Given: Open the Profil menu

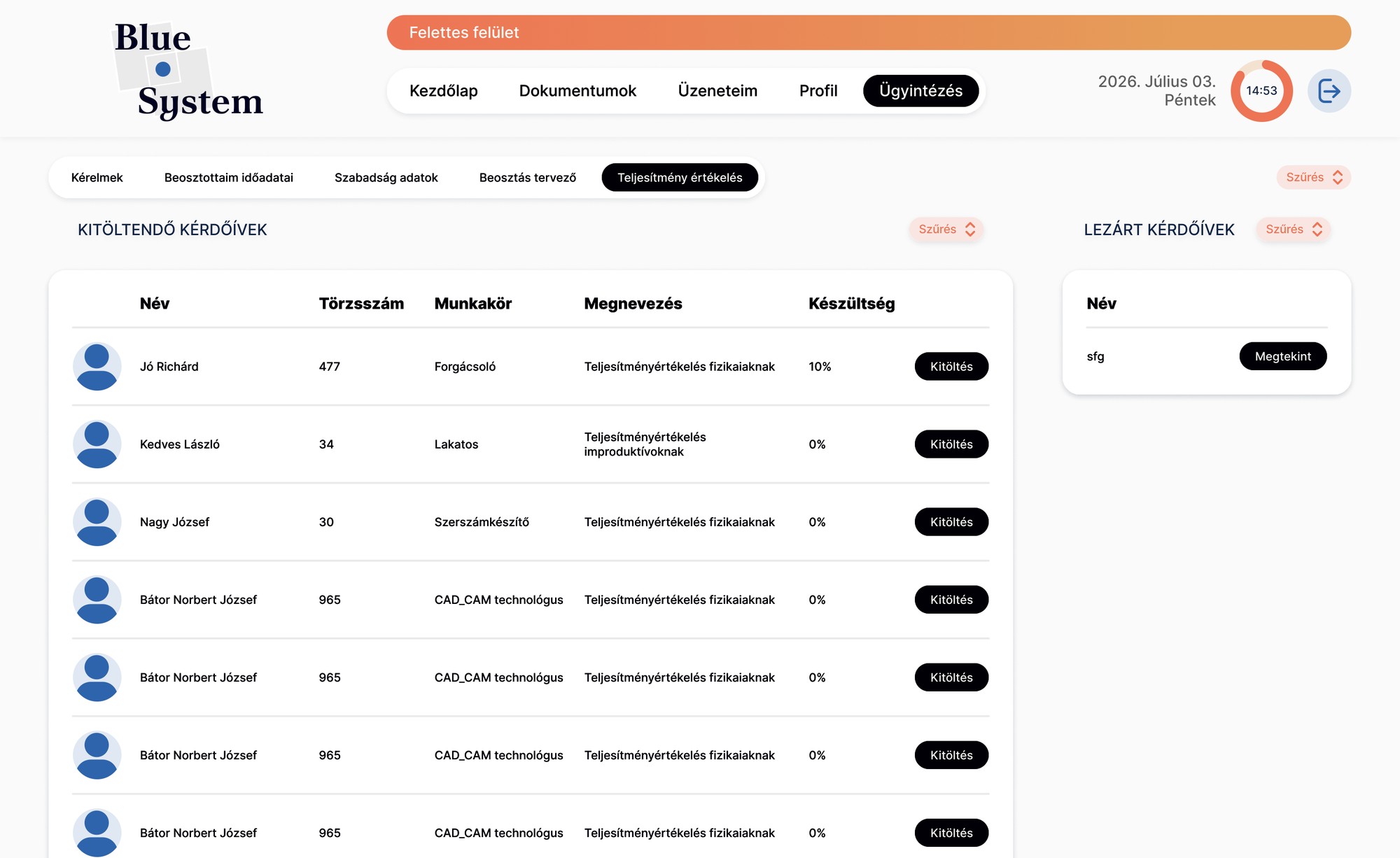Looking at the screenshot, I should [x=818, y=91].
